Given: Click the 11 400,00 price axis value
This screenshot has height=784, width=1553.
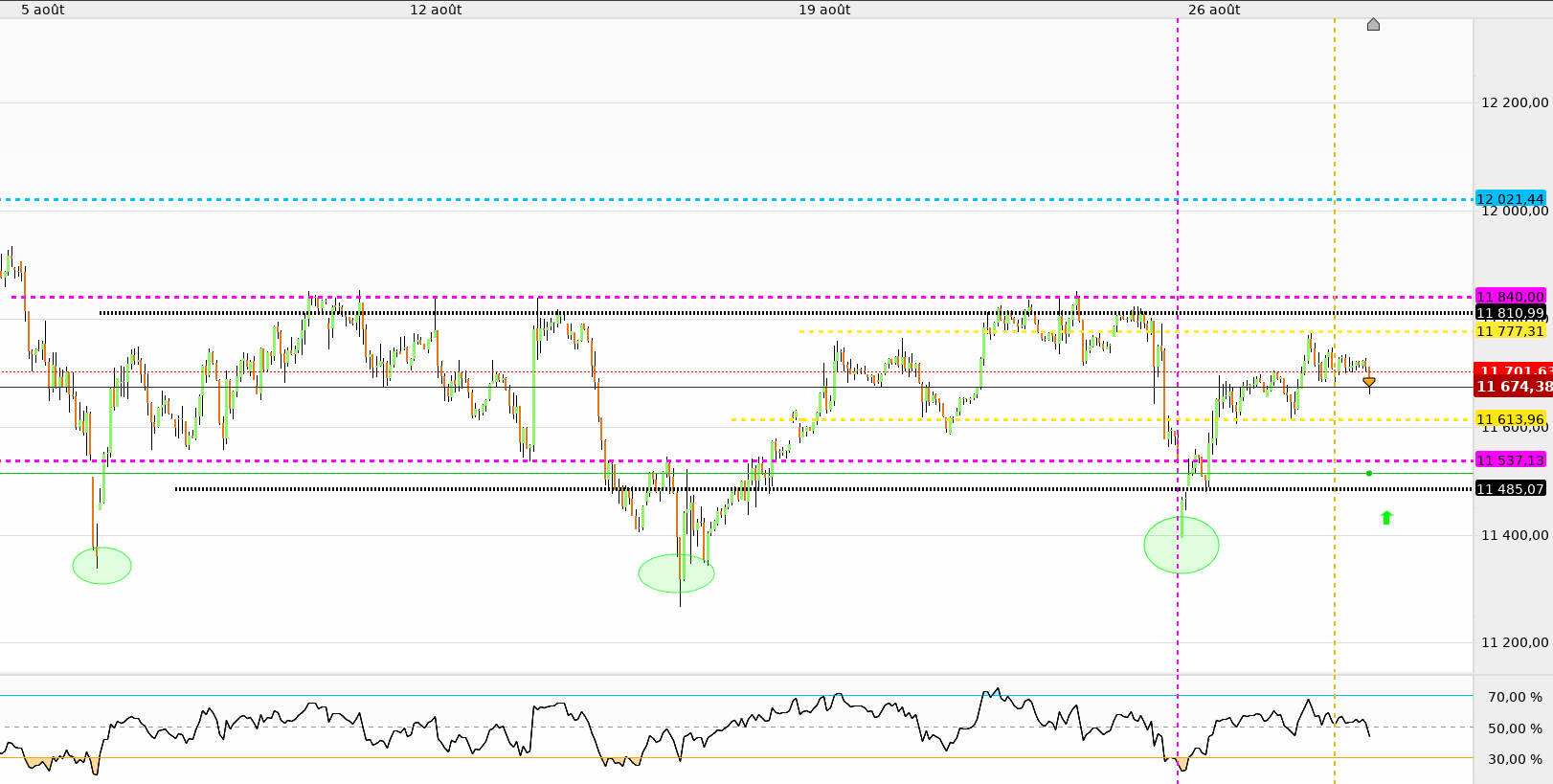Looking at the screenshot, I should coord(1515,535).
